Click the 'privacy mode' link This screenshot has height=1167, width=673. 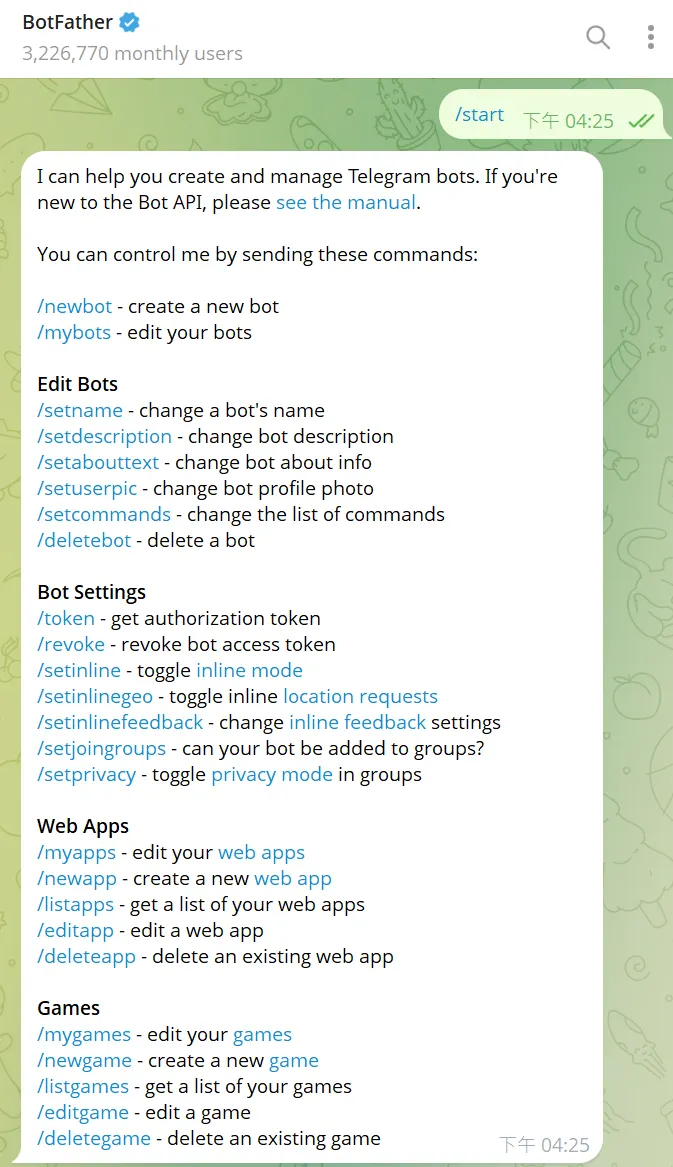coord(271,774)
